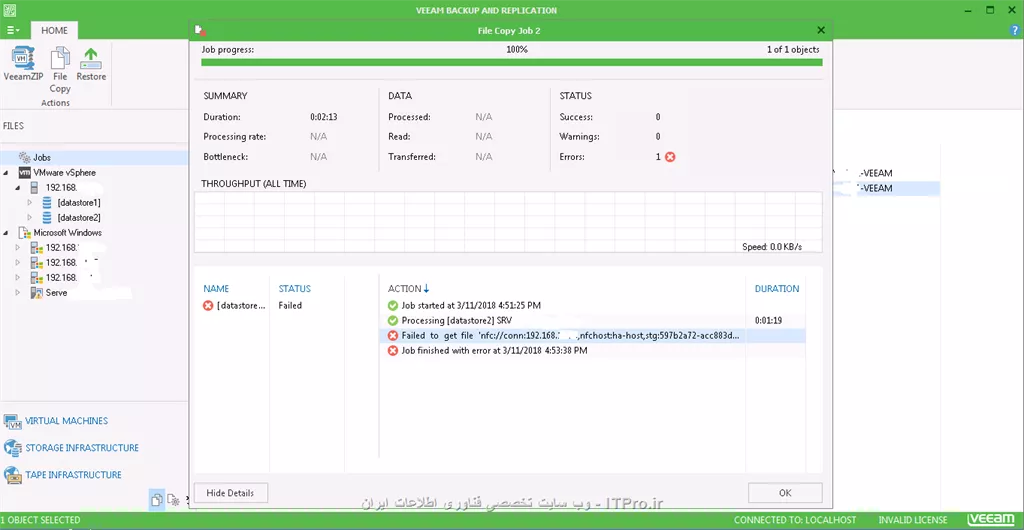1024x530 pixels.
Task: Click the job progress bar
Action: (511, 62)
